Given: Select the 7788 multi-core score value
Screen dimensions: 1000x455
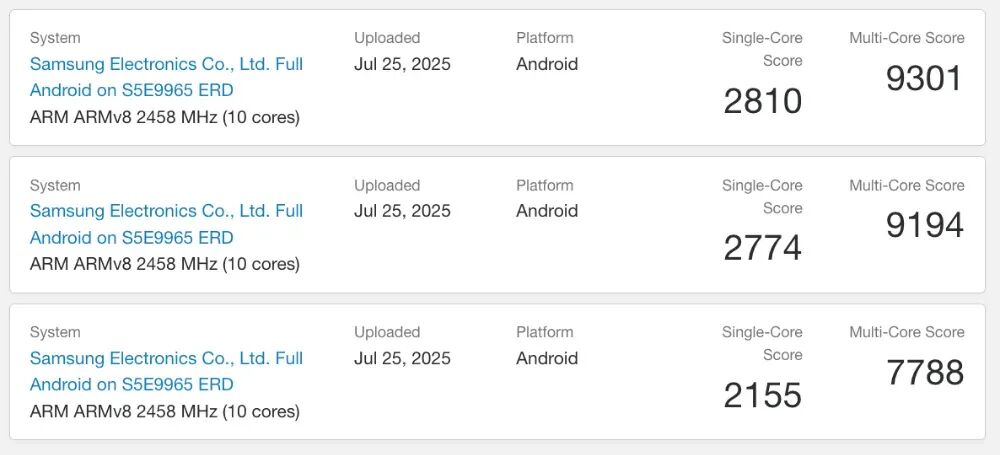Looking at the screenshot, I should click(x=924, y=372).
